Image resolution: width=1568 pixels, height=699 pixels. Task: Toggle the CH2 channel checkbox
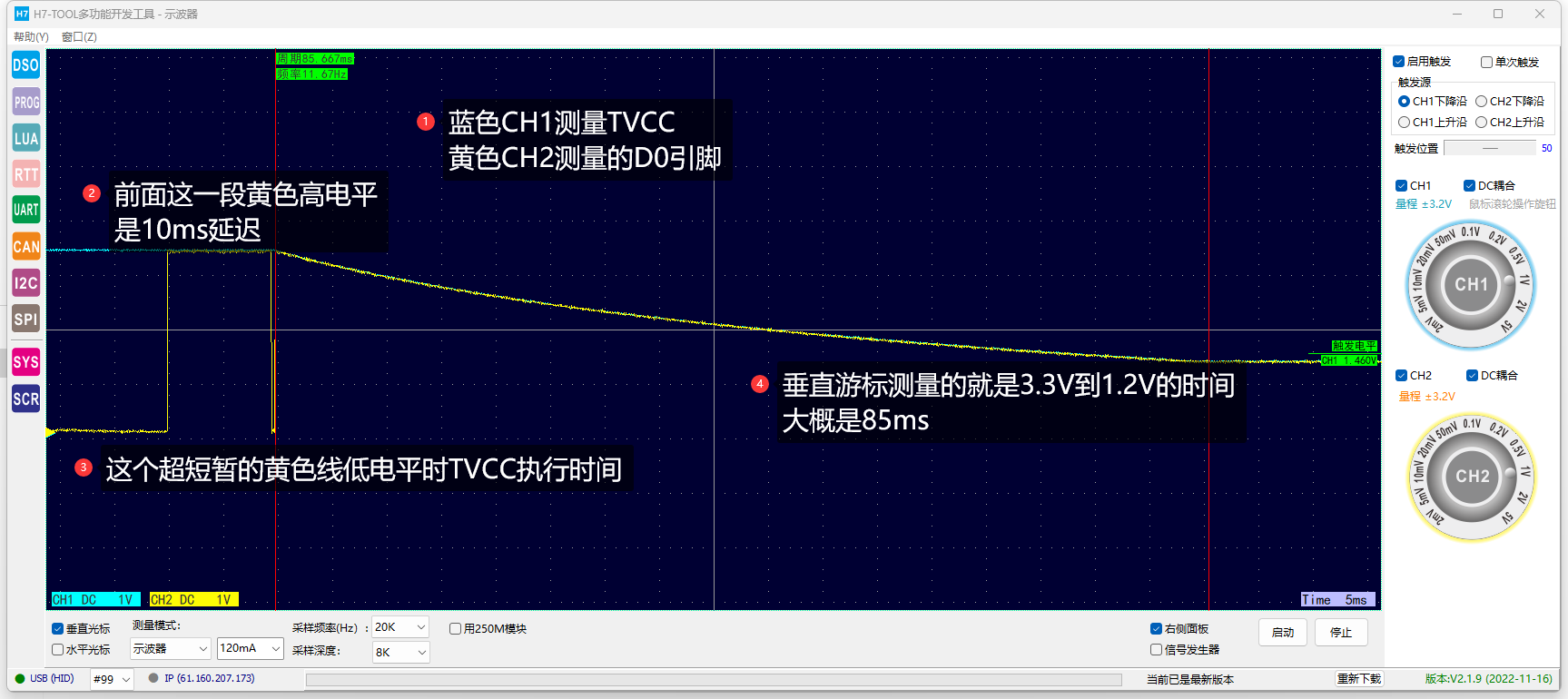(1401, 375)
